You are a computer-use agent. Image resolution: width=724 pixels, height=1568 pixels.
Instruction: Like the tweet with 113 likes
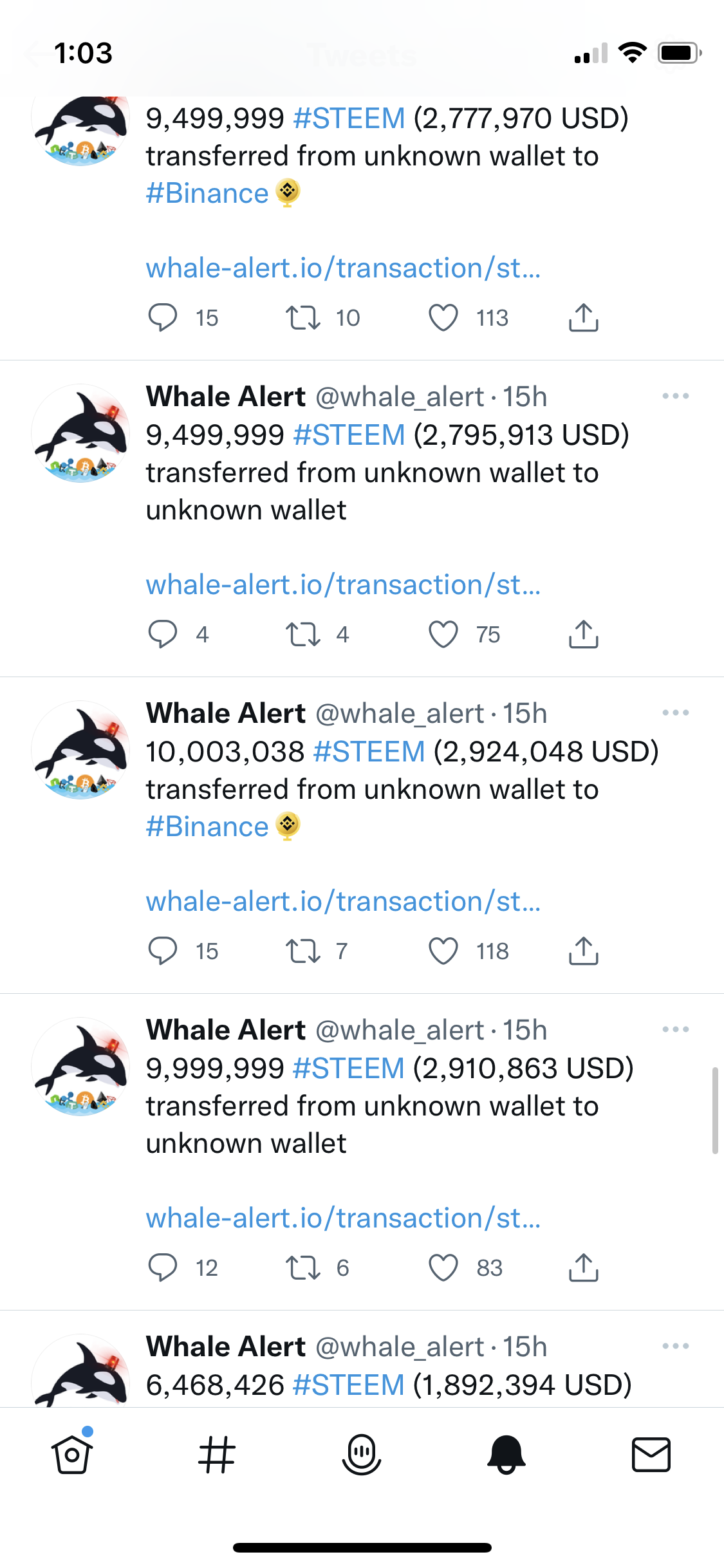(x=443, y=317)
